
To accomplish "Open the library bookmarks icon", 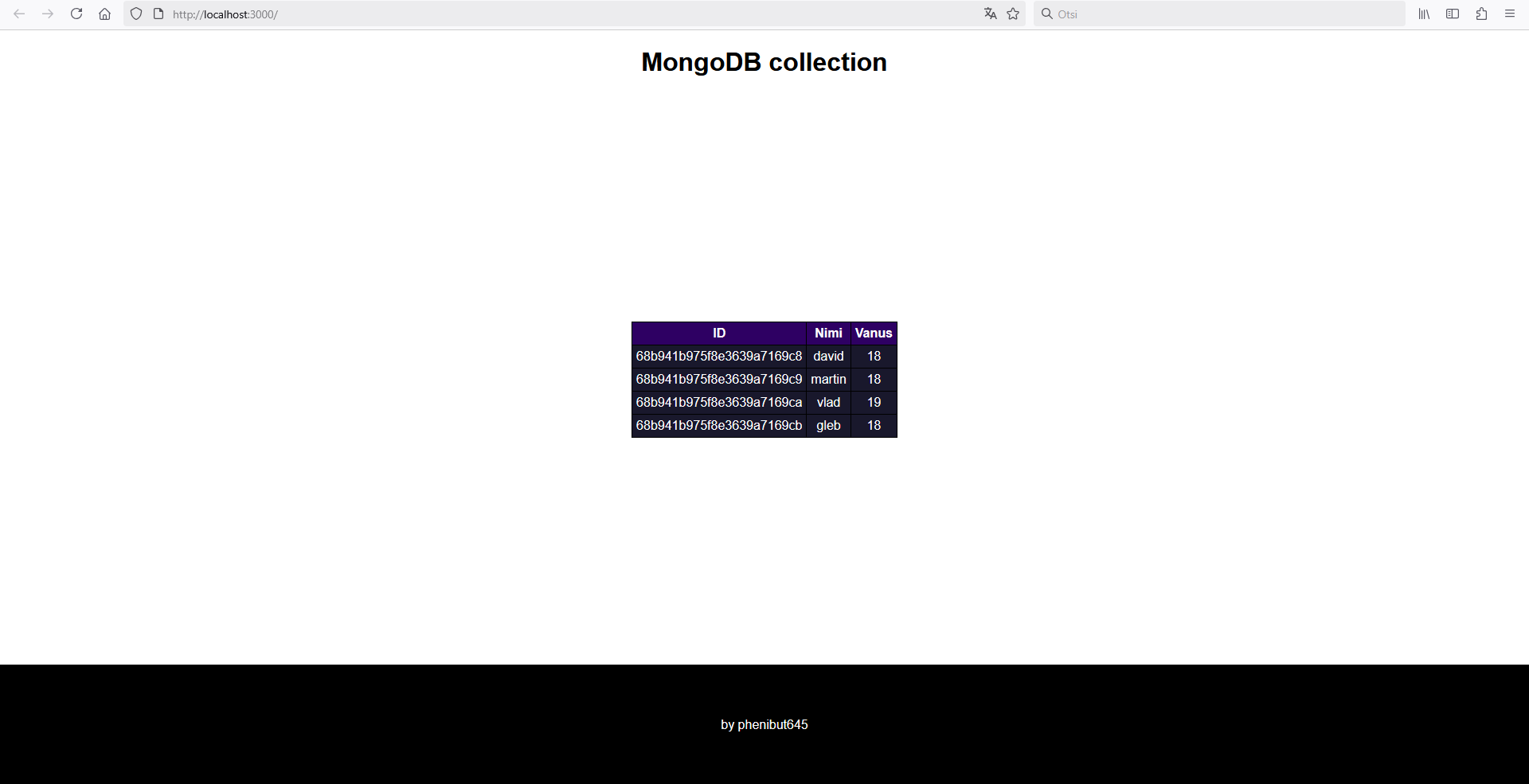I will pos(1424,14).
